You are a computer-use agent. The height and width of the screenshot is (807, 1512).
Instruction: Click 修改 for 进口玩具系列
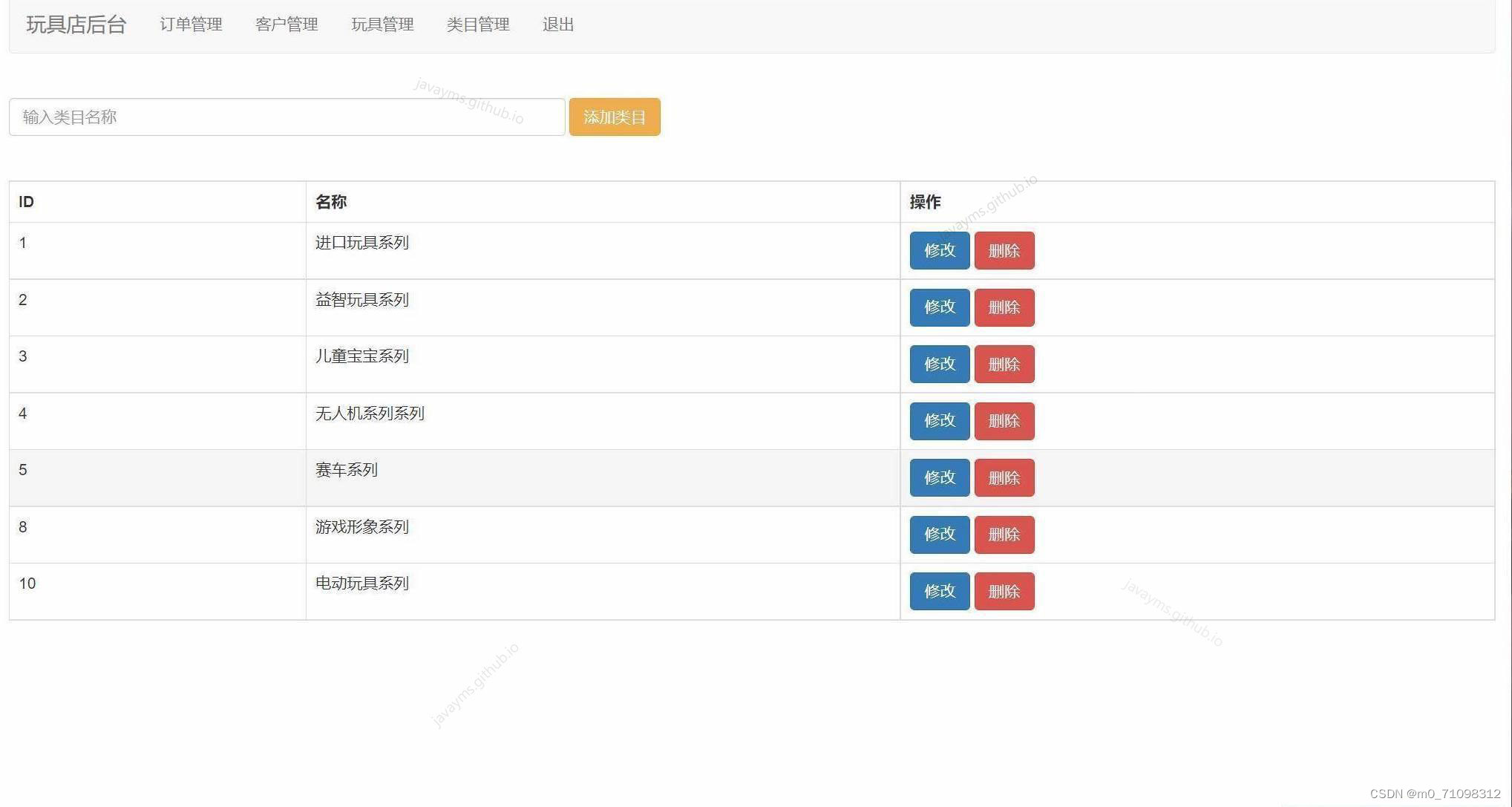[x=939, y=251]
